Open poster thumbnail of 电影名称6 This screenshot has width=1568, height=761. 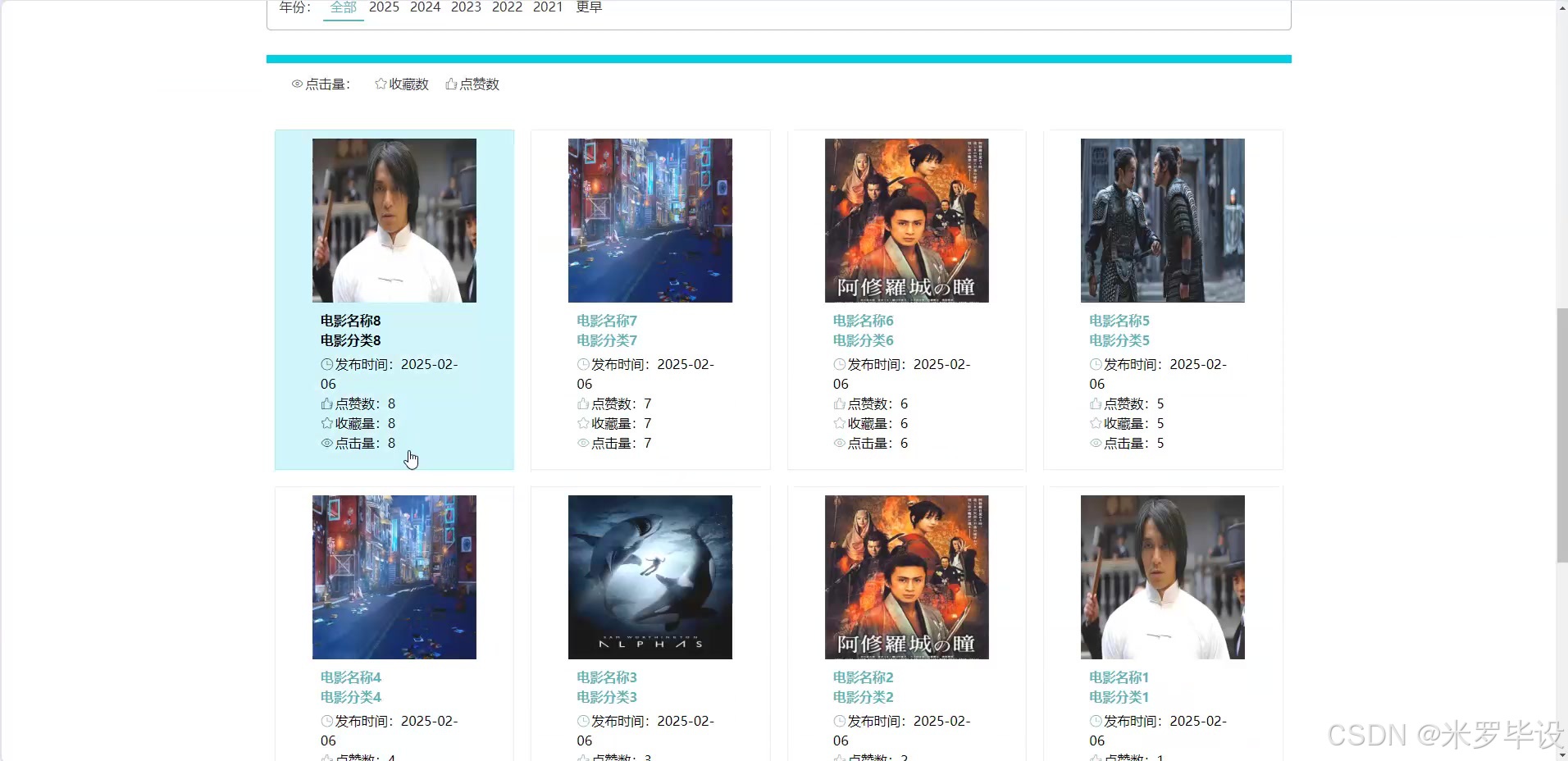pyautogui.click(x=906, y=221)
